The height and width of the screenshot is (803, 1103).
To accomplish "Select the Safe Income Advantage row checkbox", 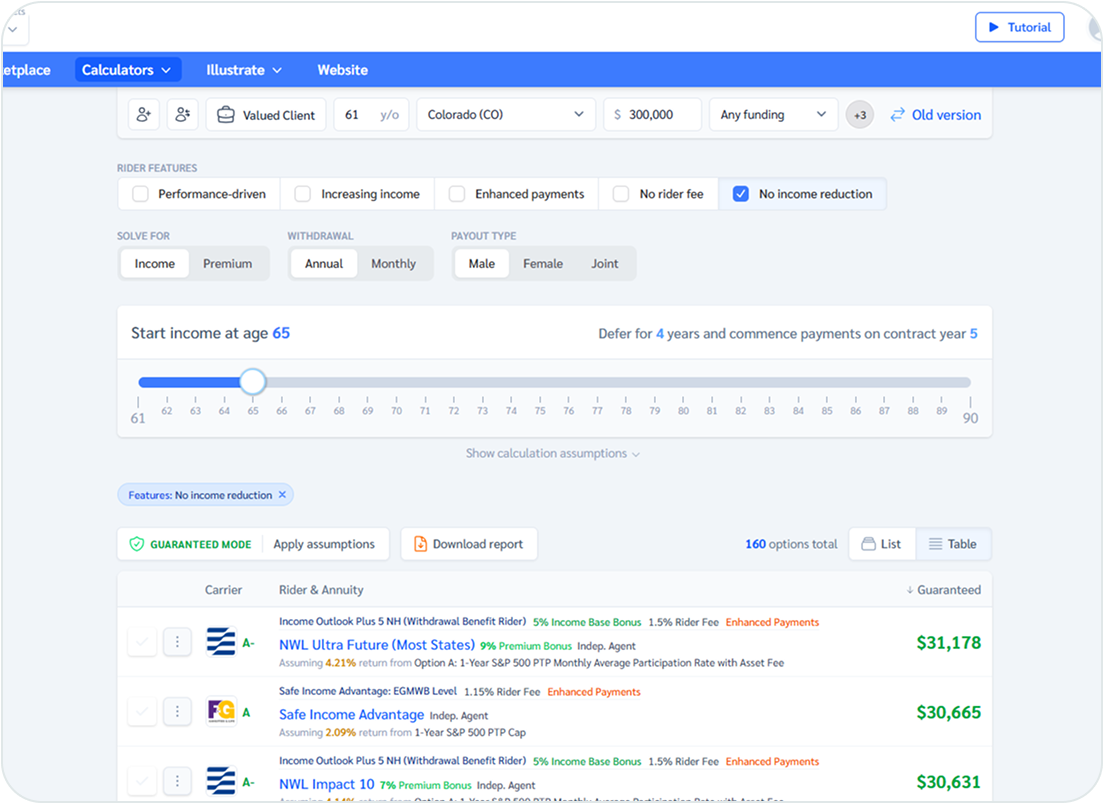I will 142,712.
